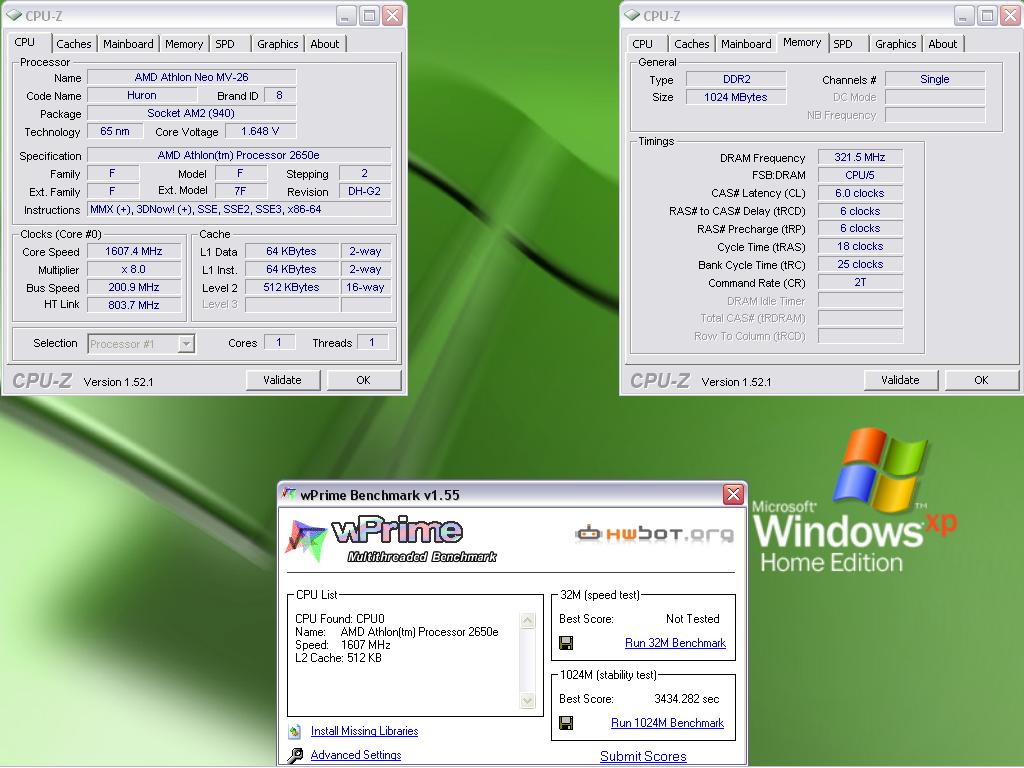Click the Socket AM2 (940) package field

(x=191, y=113)
